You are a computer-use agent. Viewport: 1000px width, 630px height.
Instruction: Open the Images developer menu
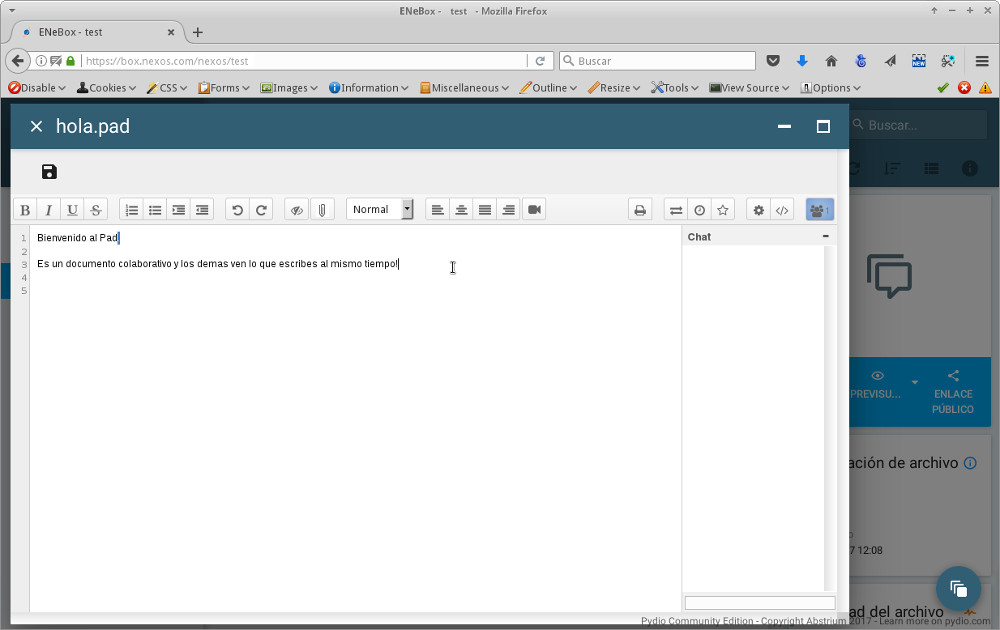pos(288,87)
